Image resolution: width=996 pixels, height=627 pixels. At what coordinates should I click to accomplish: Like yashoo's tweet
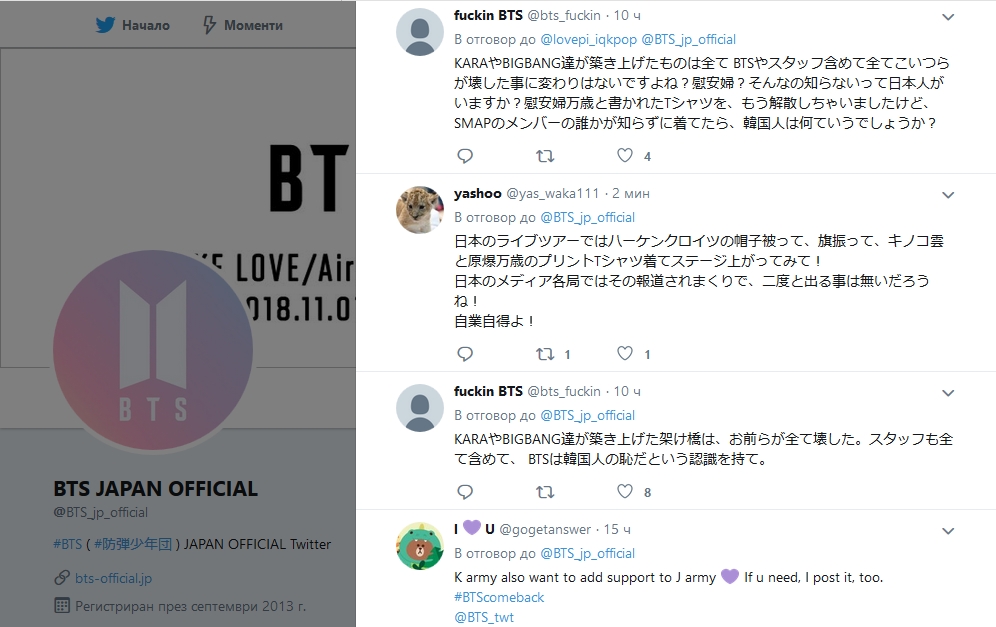tap(625, 353)
